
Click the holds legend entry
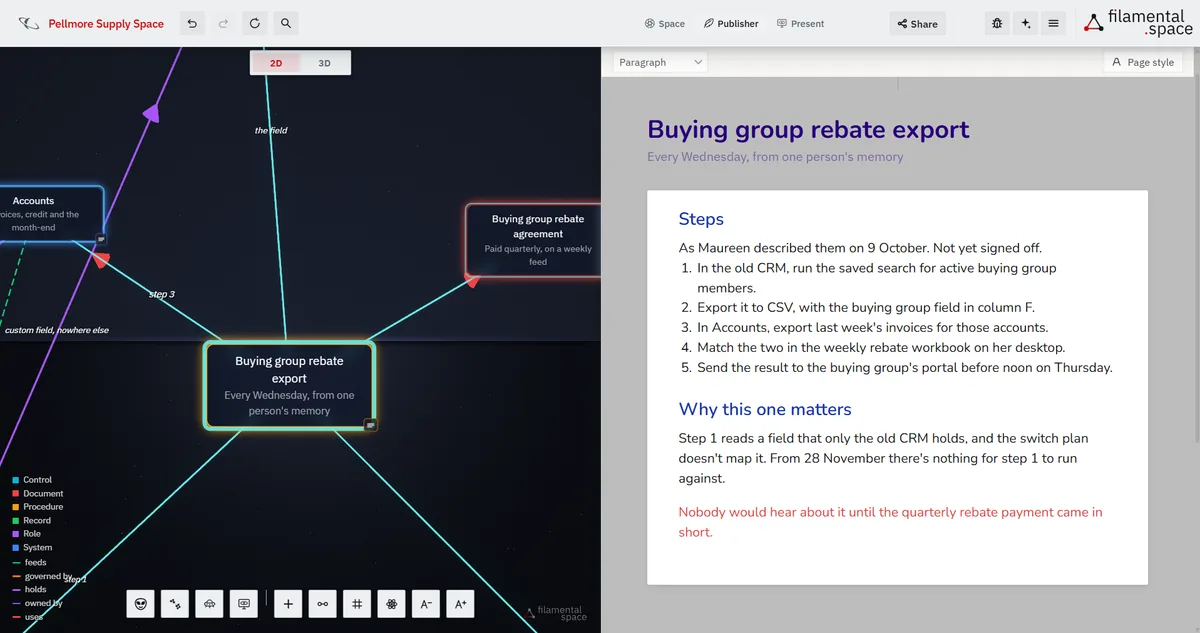click(x=29, y=590)
